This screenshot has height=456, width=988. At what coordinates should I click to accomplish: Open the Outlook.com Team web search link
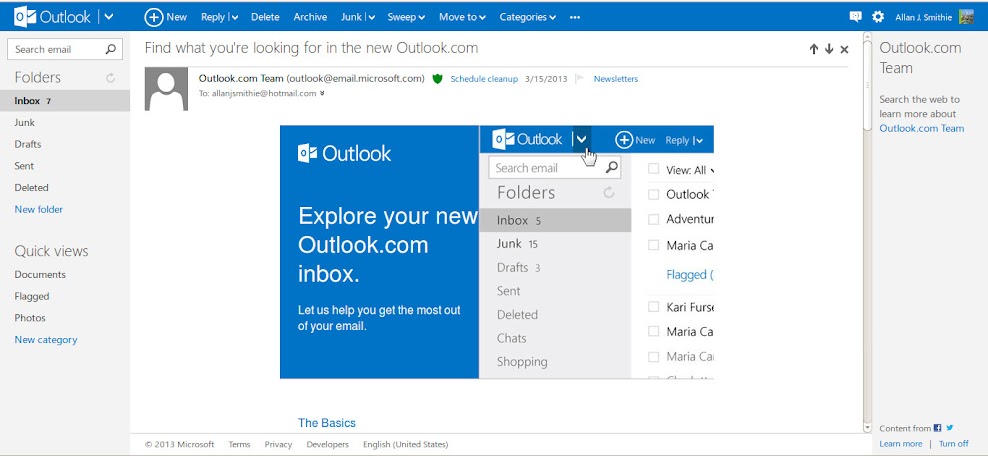coord(921,128)
